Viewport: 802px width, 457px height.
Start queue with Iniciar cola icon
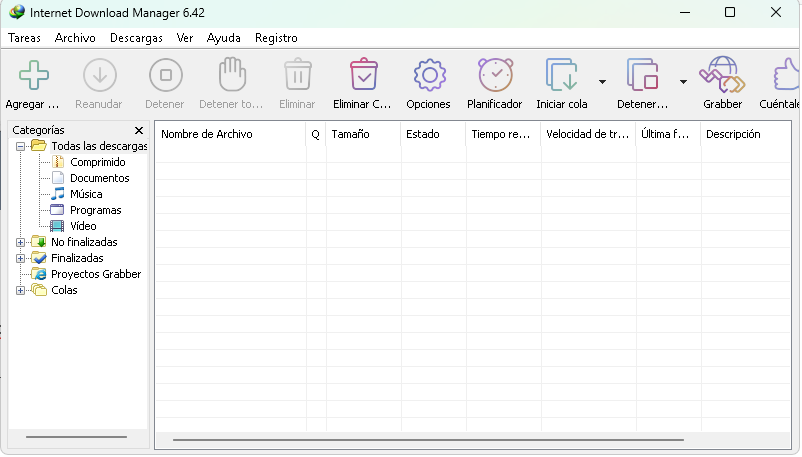click(x=561, y=76)
